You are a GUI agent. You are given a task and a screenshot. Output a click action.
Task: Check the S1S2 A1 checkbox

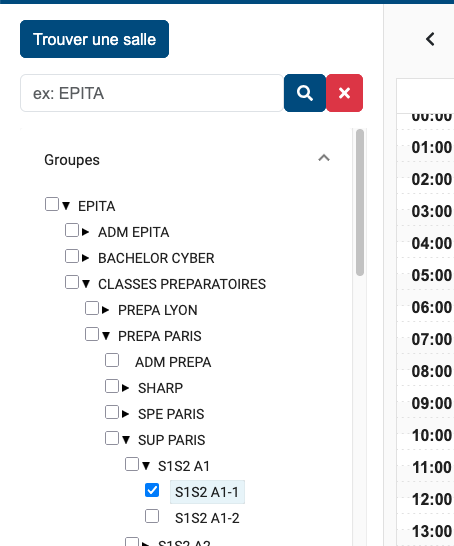(132, 464)
